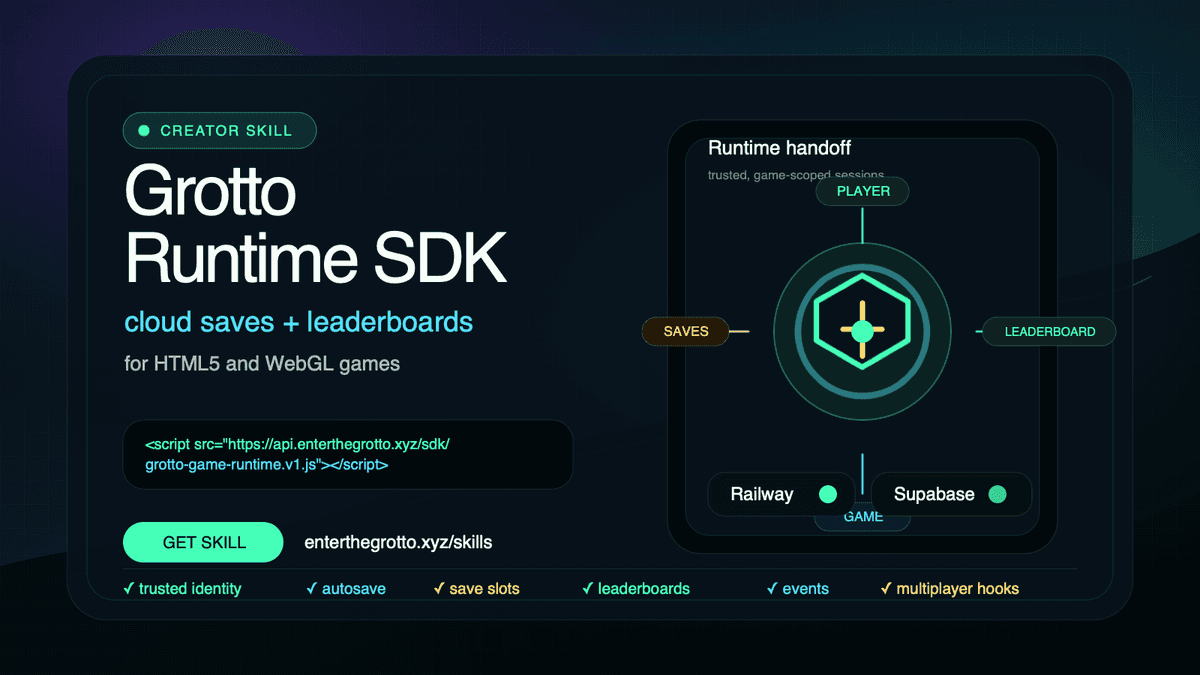Click the cloud saves + leaderboards subtitle
This screenshot has height=675, width=1200.
click(299, 322)
